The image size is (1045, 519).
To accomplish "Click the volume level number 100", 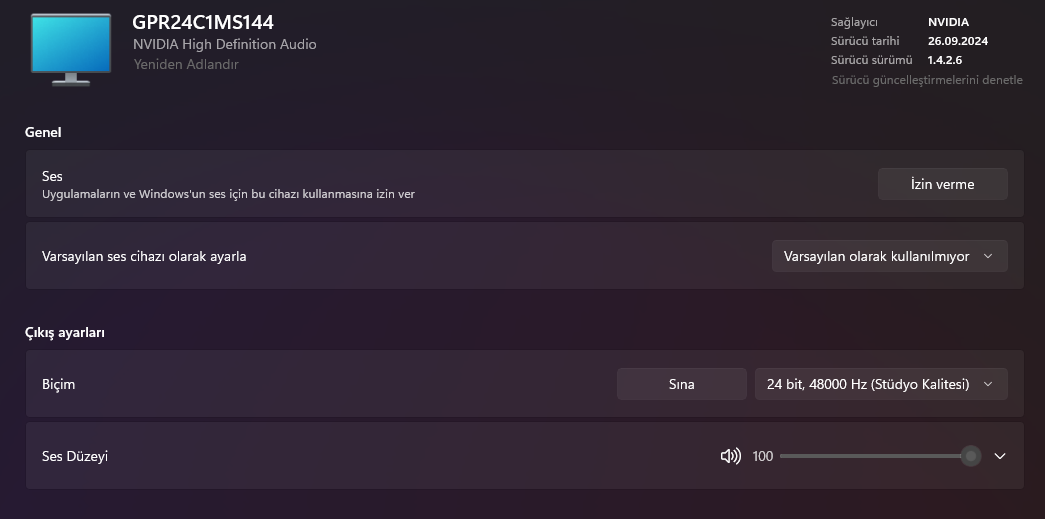I will tap(763, 456).
